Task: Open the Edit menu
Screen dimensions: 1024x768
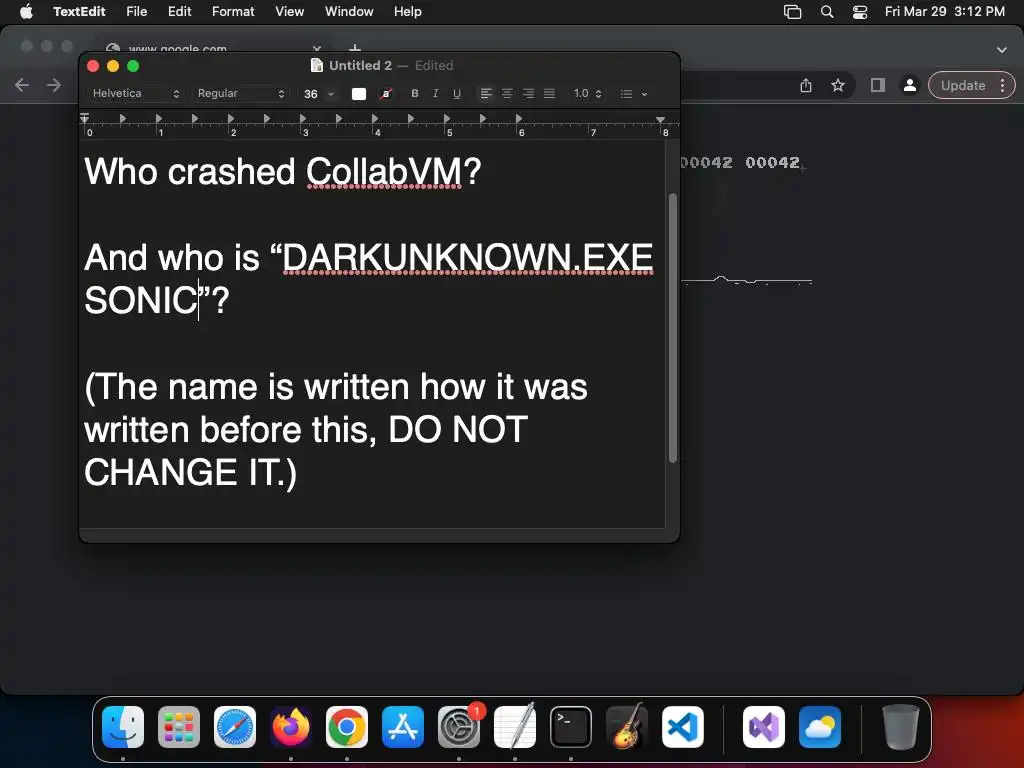Action: point(180,11)
